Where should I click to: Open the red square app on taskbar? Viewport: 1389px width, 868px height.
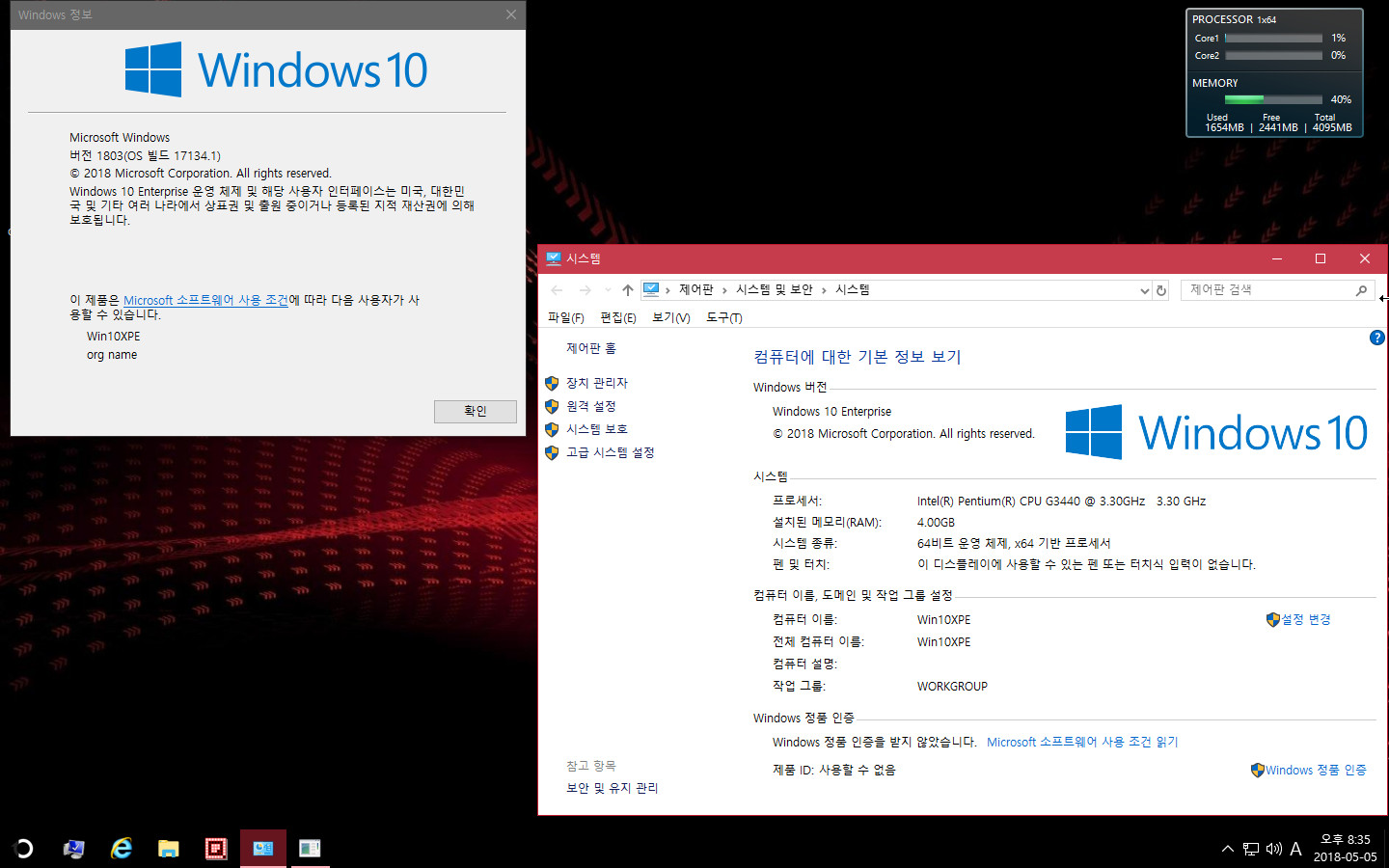(x=216, y=849)
